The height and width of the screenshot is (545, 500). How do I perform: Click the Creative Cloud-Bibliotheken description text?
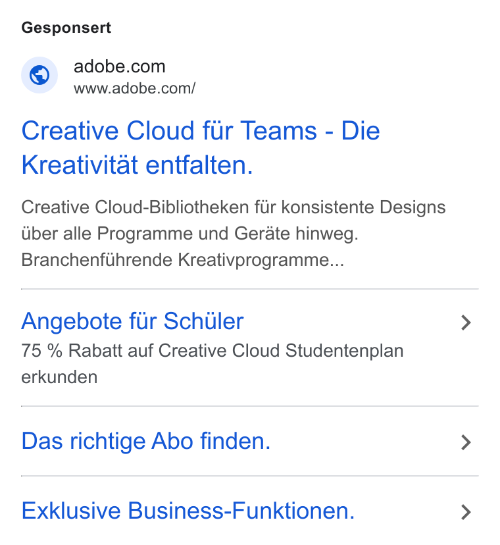[233, 208]
